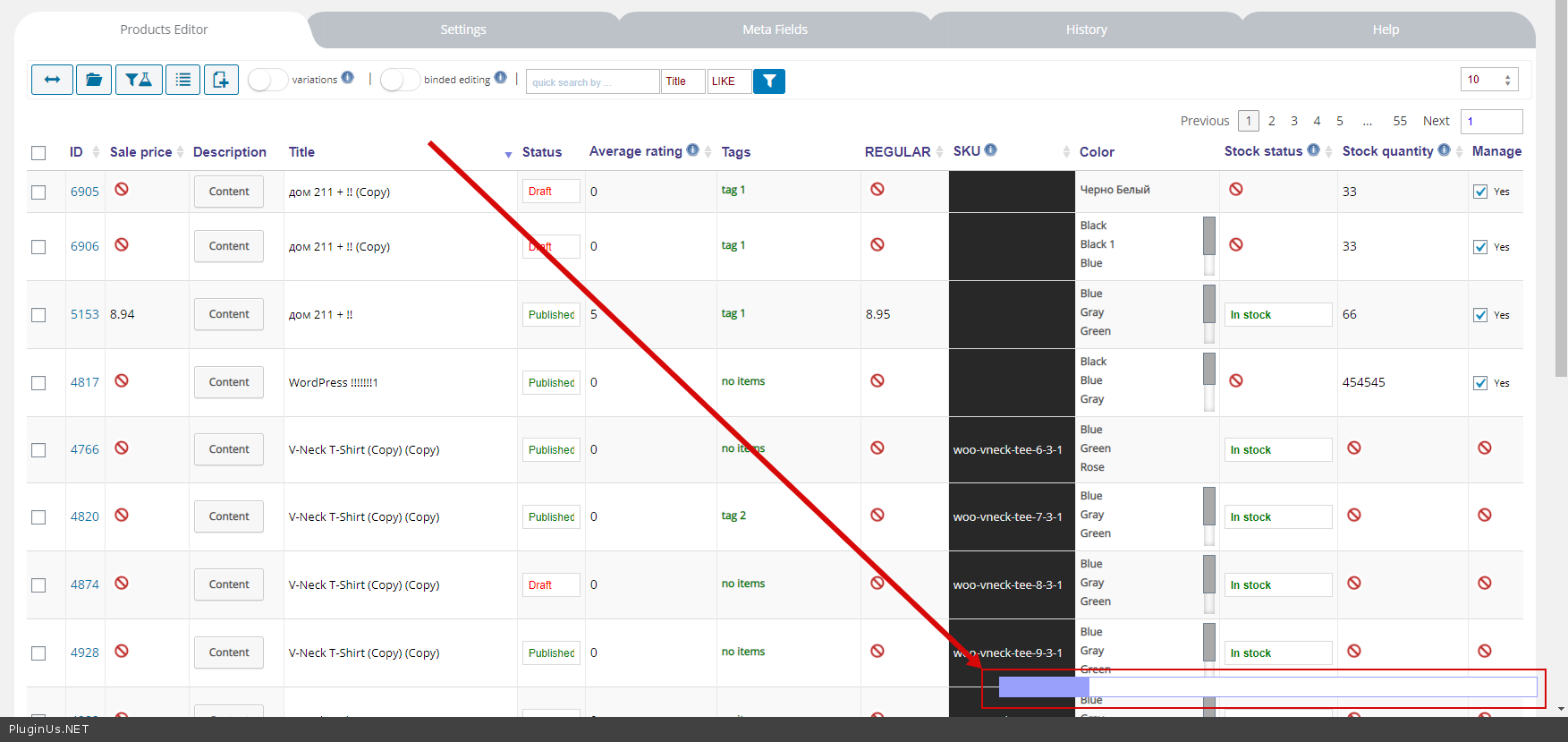Click the double-arrow expand width icon
The width and height of the screenshot is (1568, 742).
tap(52, 80)
